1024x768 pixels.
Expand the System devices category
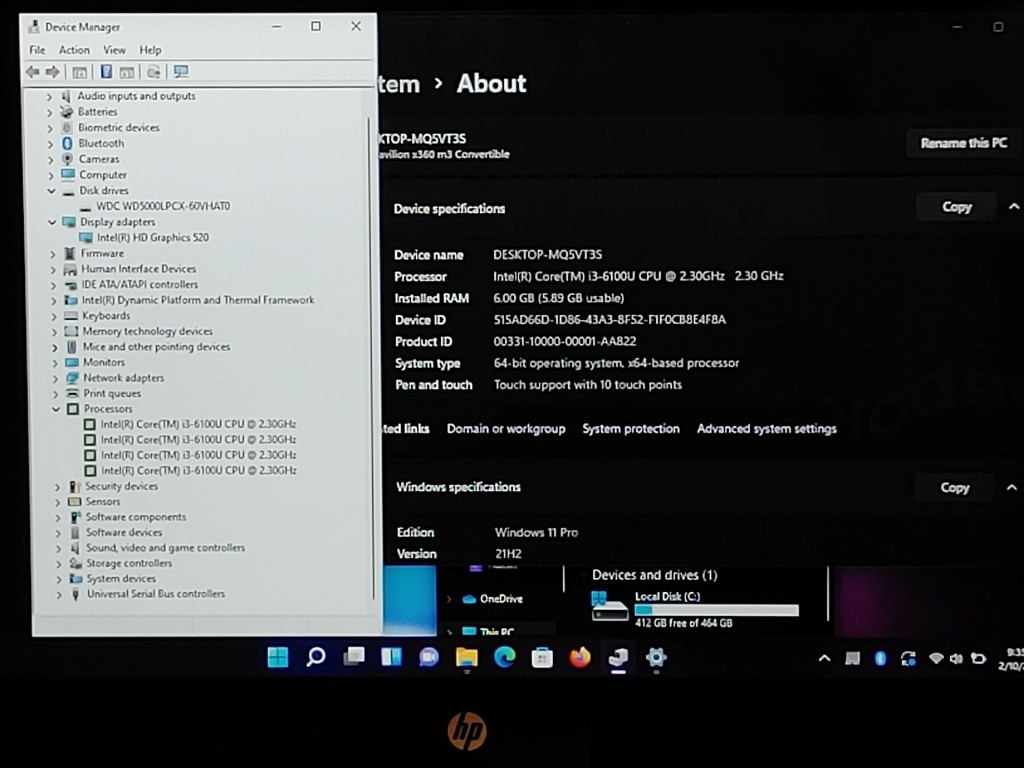59,579
